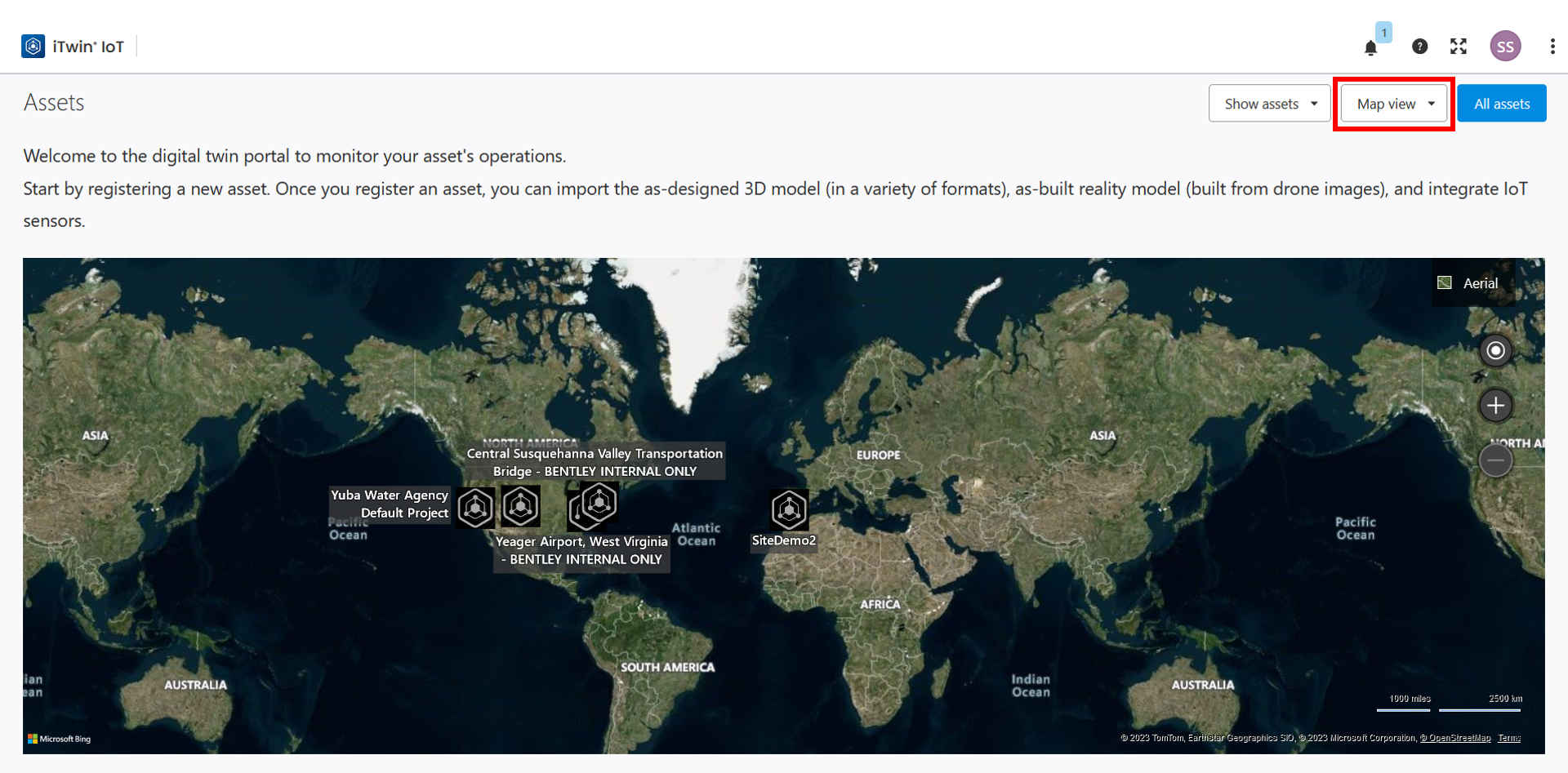This screenshot has height=773, width=1568.
Task: Select the Yuba Water Agency asset marker
Action: (475, 508)
